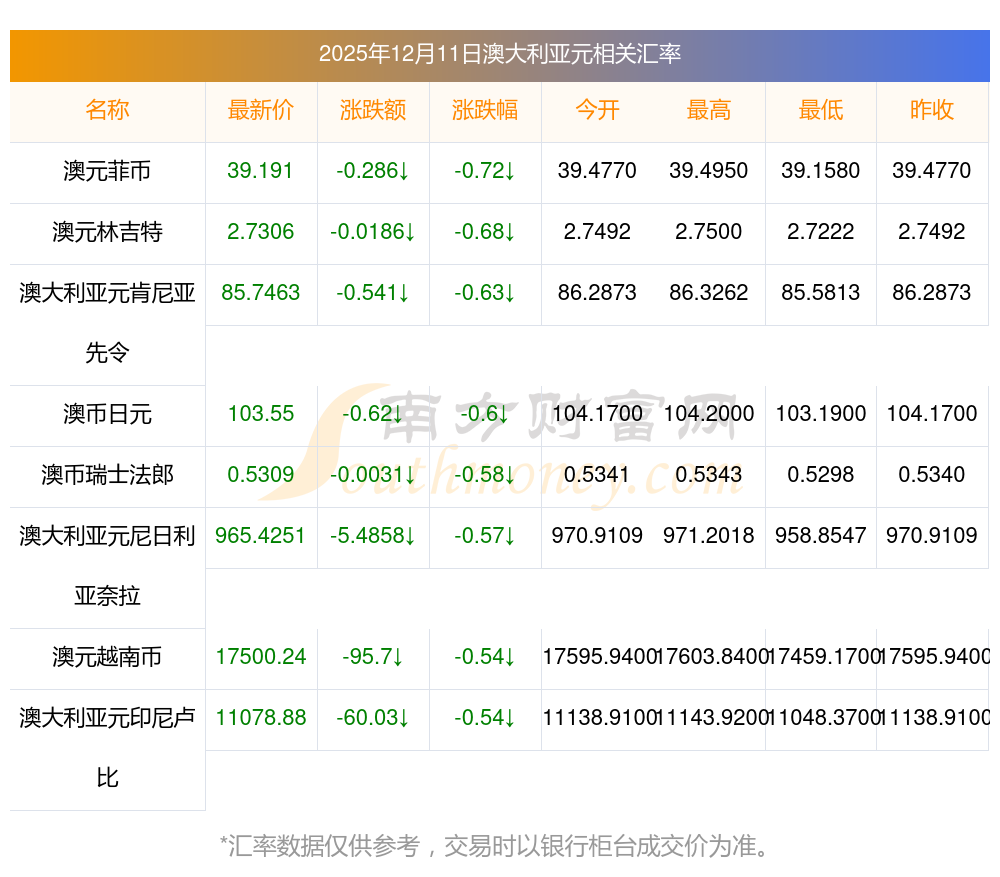Click the 汇率数据仅供参考 disclaimer text
Viewport: 1000px width, 877px height.
[x=497, y=846]
